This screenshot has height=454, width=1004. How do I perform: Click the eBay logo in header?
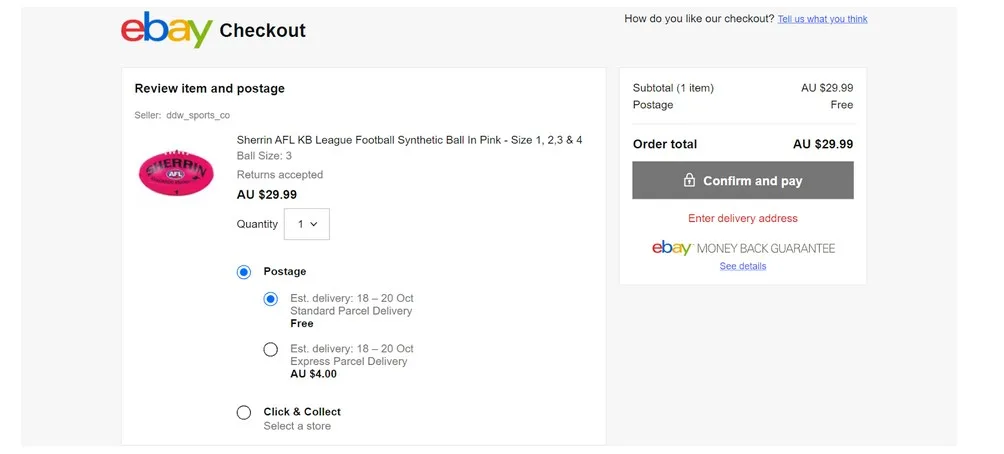pyautogui.click(x=166, y=29)
